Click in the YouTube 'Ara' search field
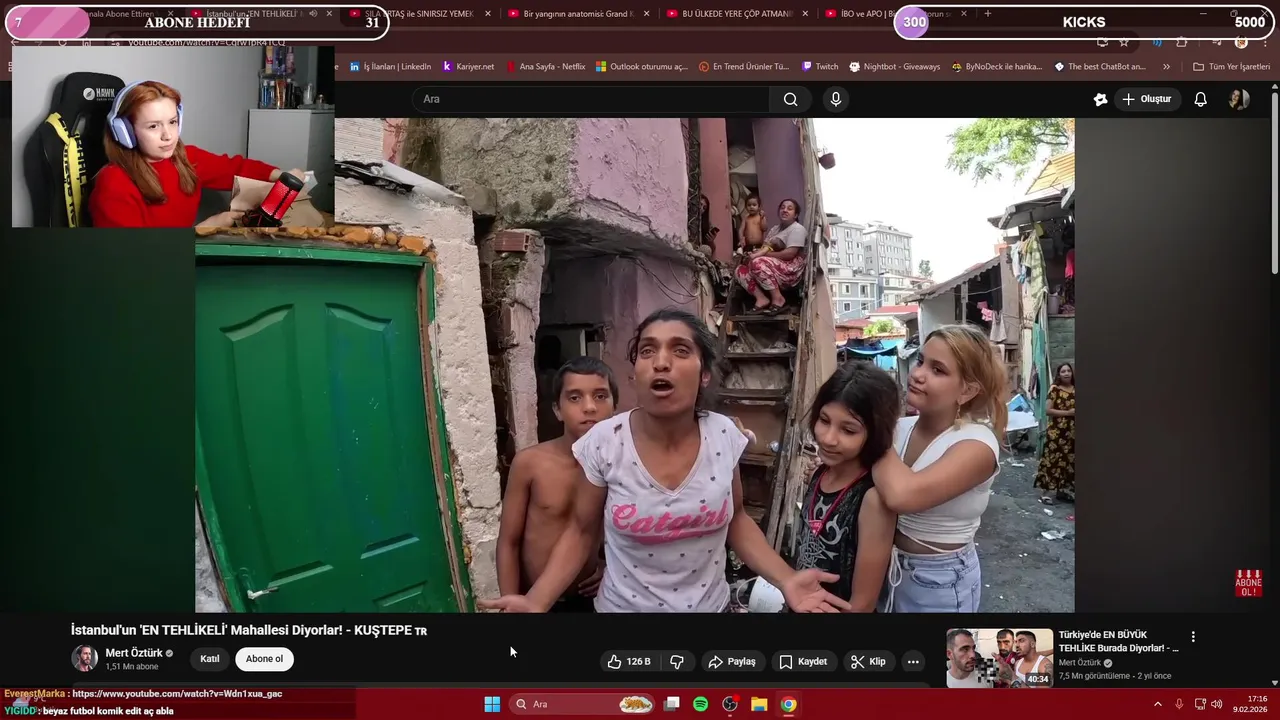1280x720 pixels. click(x=590, y=99)
